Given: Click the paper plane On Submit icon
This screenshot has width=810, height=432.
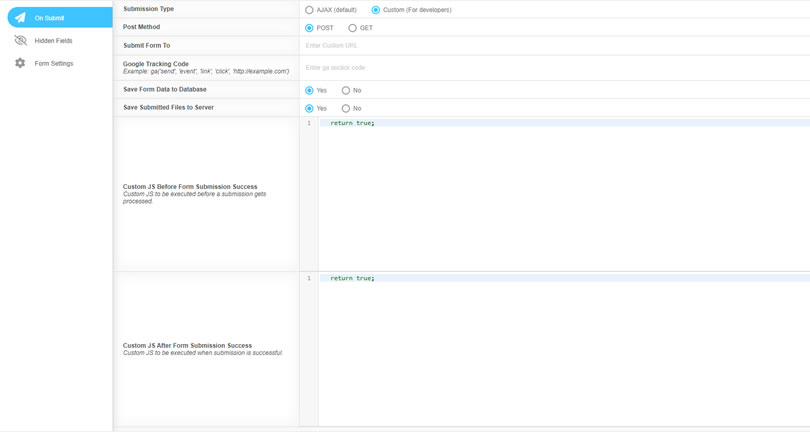Looking at the screenshot, I should click(x=20, y=18).
